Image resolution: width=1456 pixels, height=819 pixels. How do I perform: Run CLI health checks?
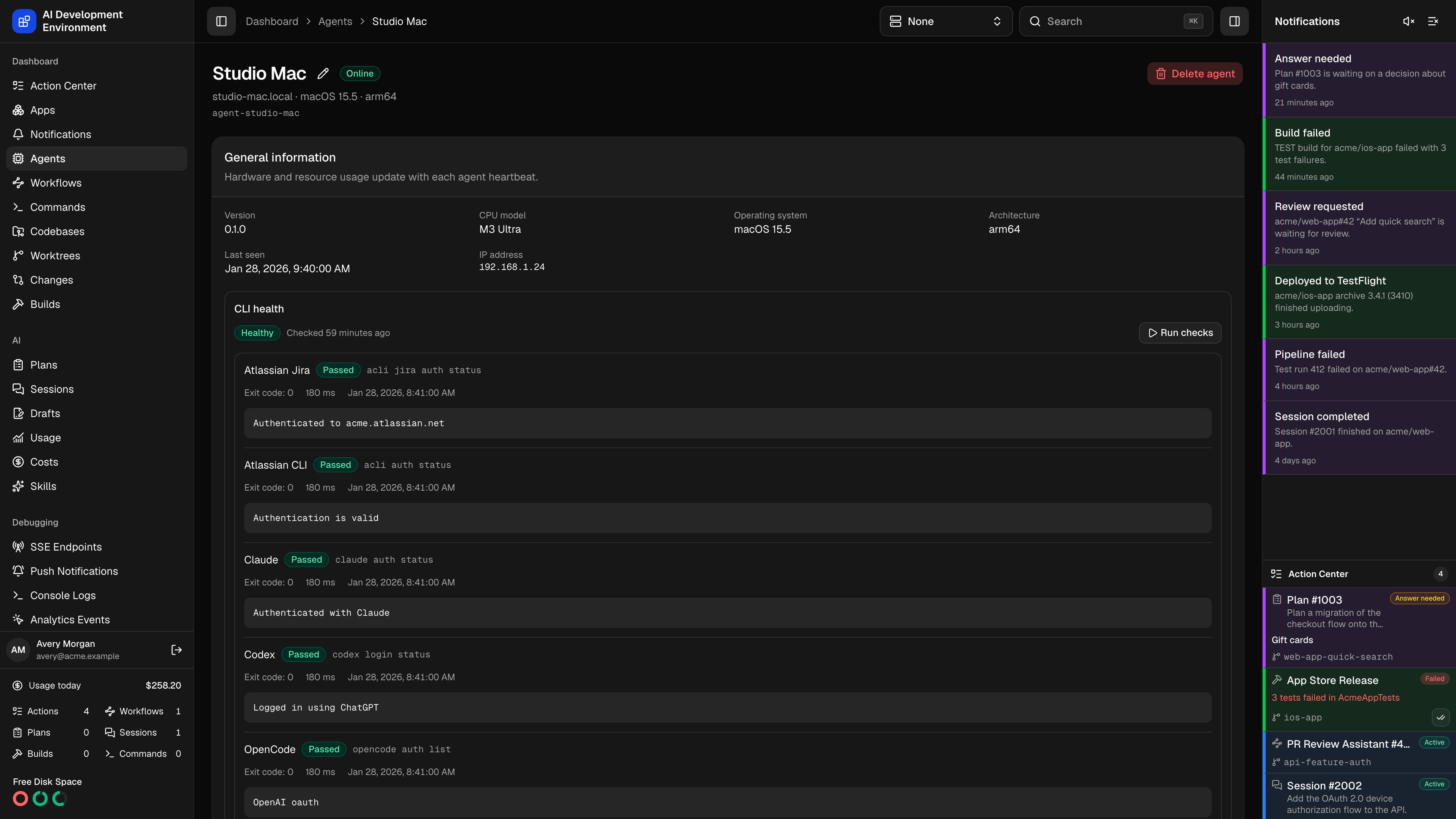click(1180, 333)
